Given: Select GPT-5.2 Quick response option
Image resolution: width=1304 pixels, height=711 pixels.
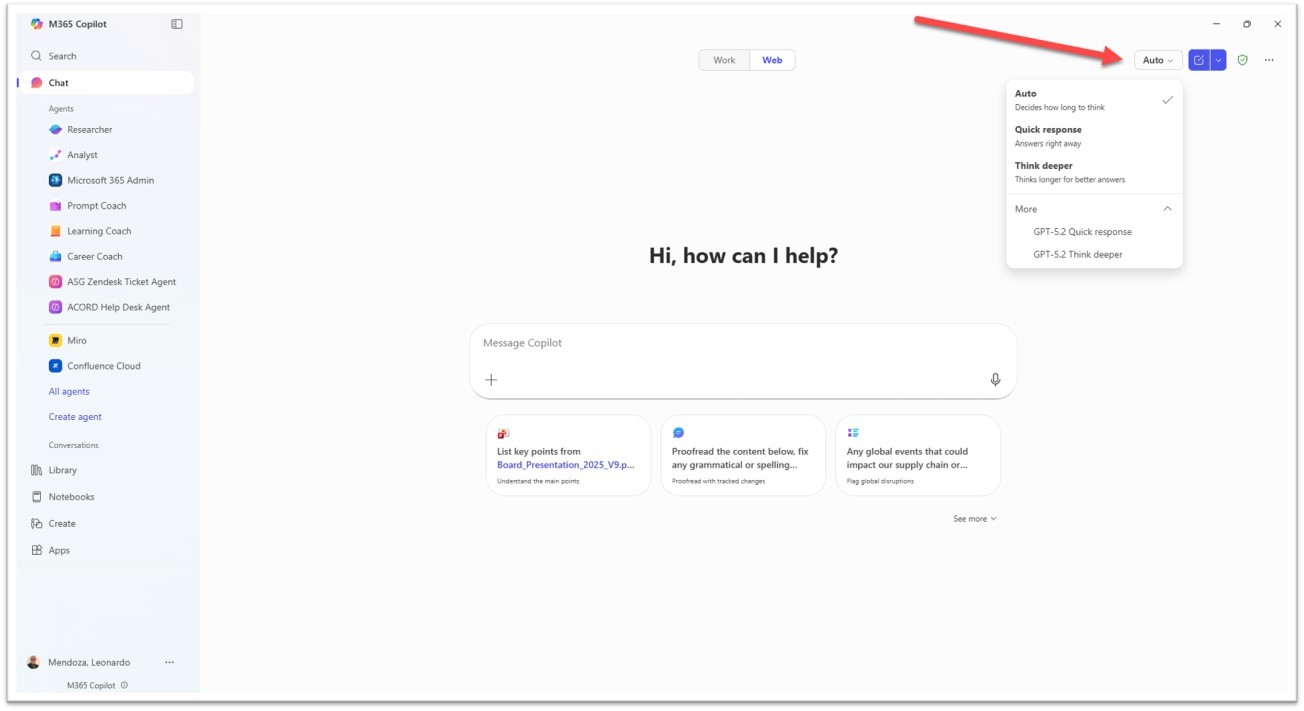Looking at the screenshot, I should (1082, 232).
